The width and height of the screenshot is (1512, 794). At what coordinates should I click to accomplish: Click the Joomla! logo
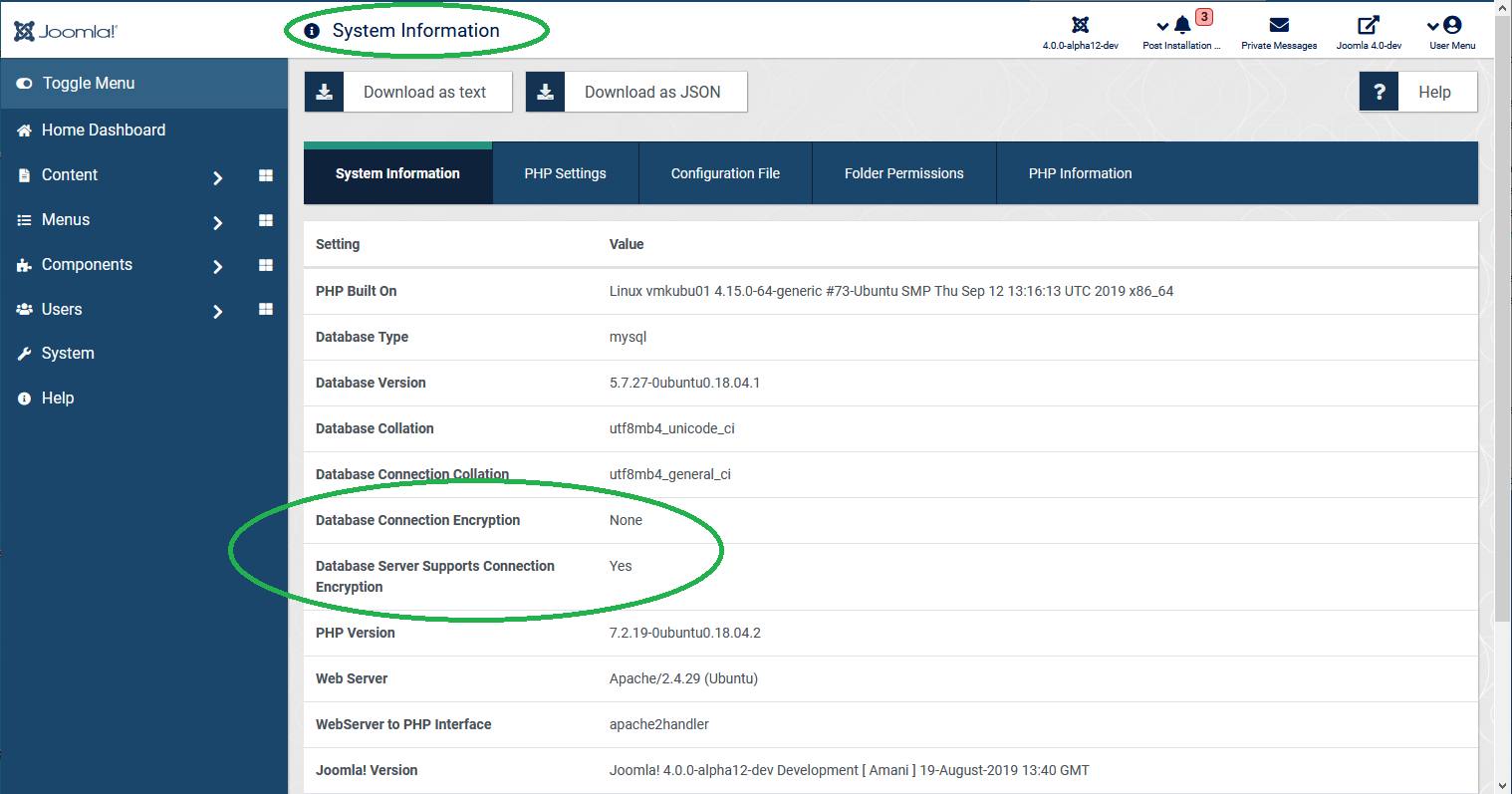66,31
